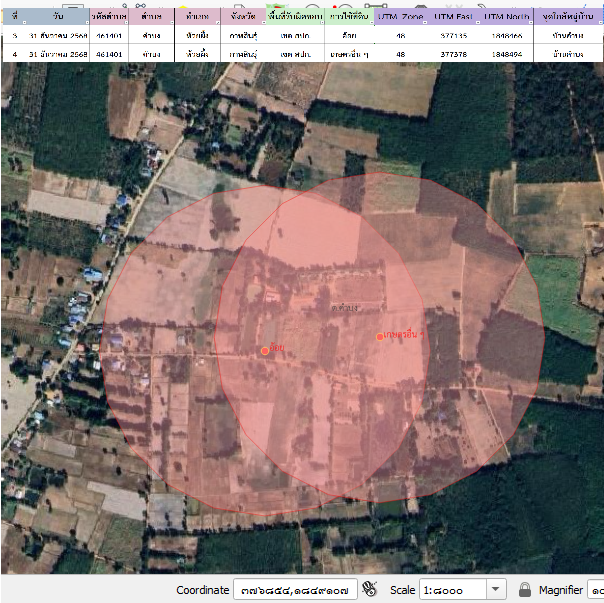Click the อำเภอ column header
Viewport: 604px width, 603px height.
[x=198, y=18]
